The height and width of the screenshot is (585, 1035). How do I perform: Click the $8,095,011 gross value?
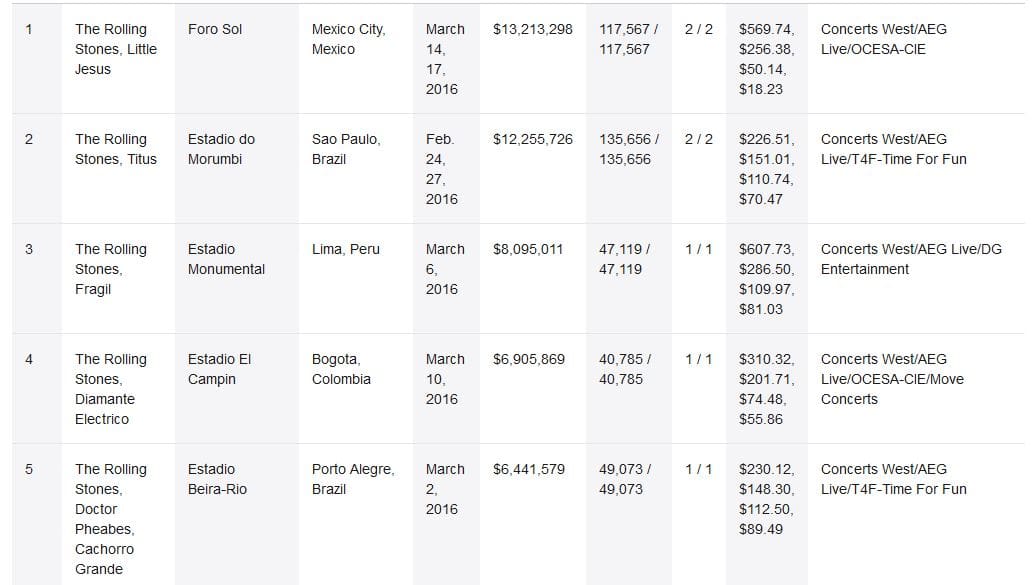pos(527,249)
